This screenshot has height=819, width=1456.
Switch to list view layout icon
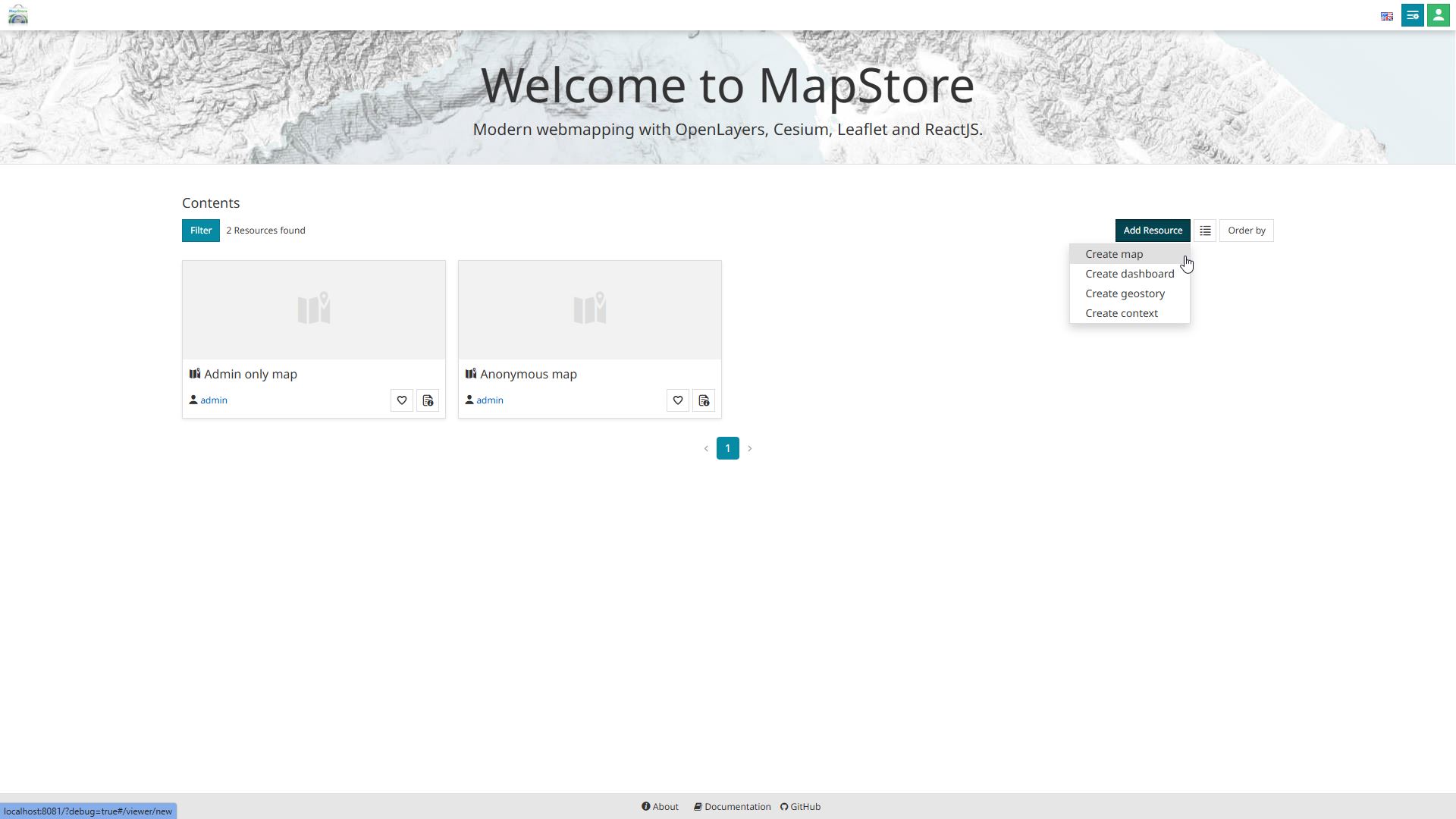pyautogui.click(x=1205, y=231)
